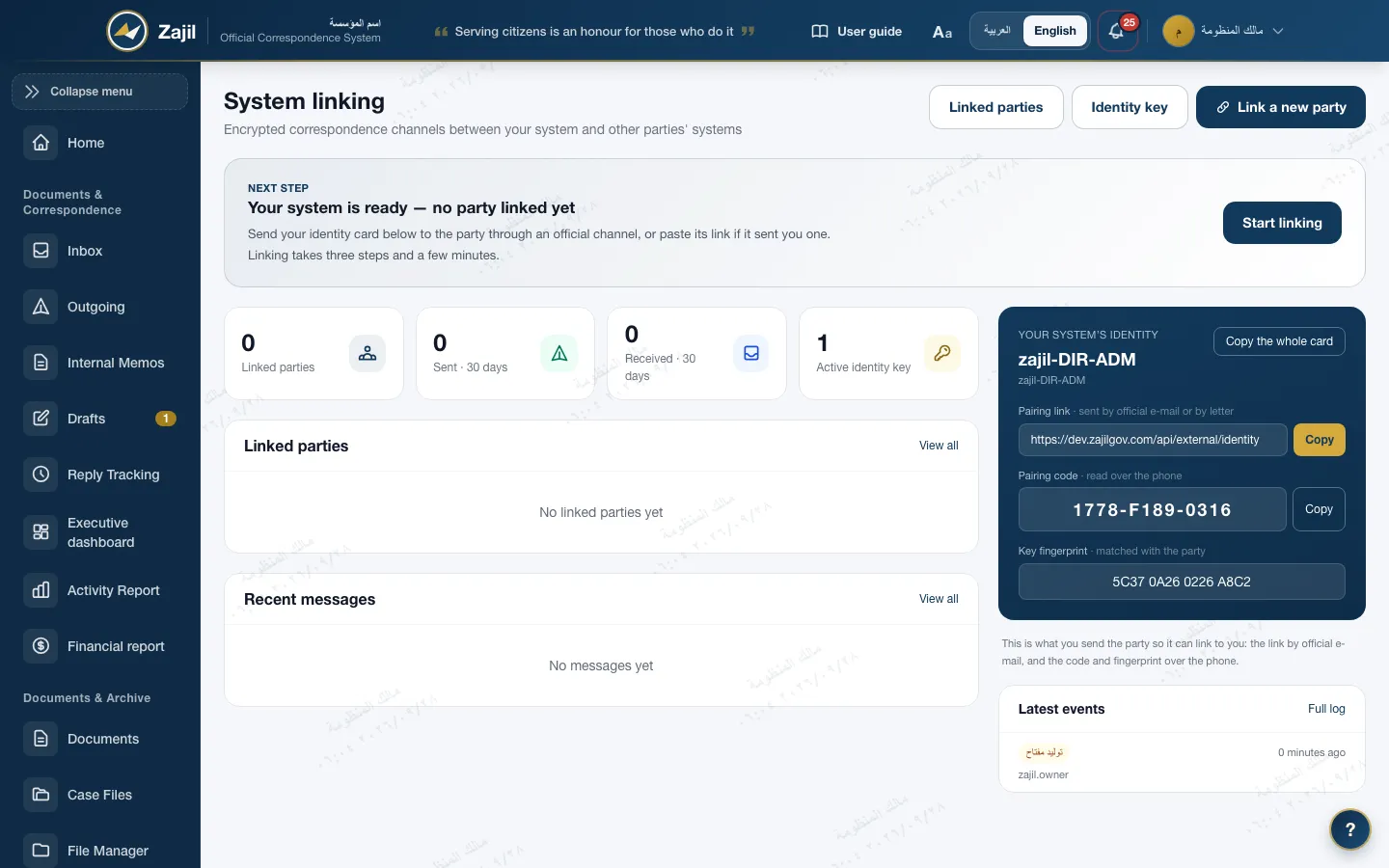
Task: Click the Outgoing paper-plane icon
Action: point(41,307)
